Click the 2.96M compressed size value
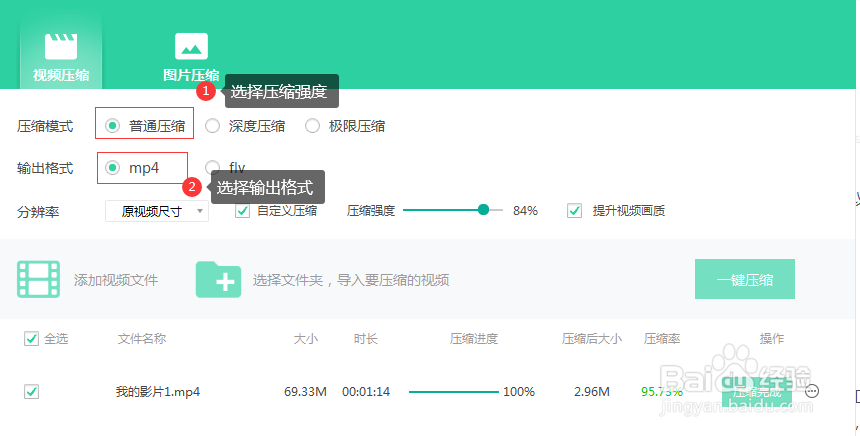Image resolution: width=860 pixels, height=436 pixels. coord(592,392)
